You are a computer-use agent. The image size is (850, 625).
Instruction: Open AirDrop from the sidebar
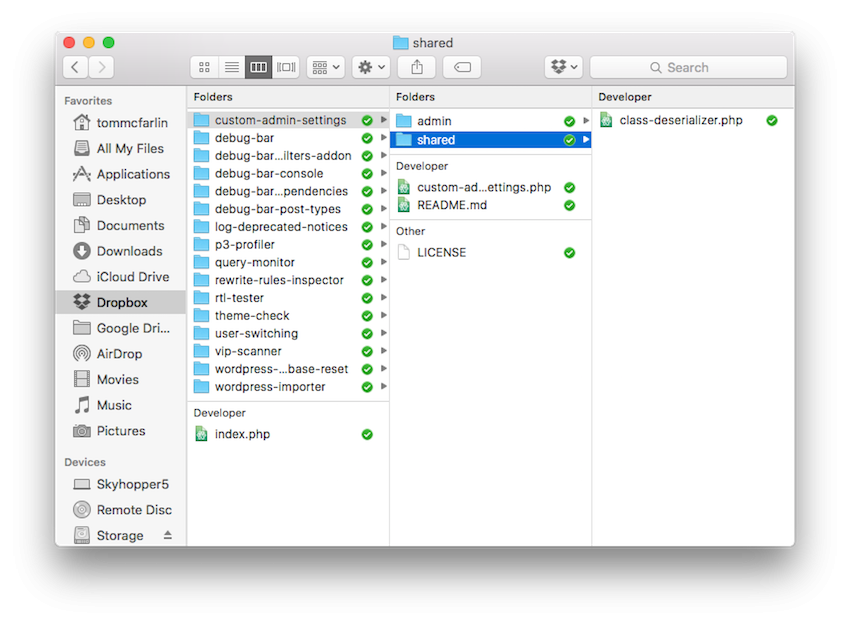[121, 353]
